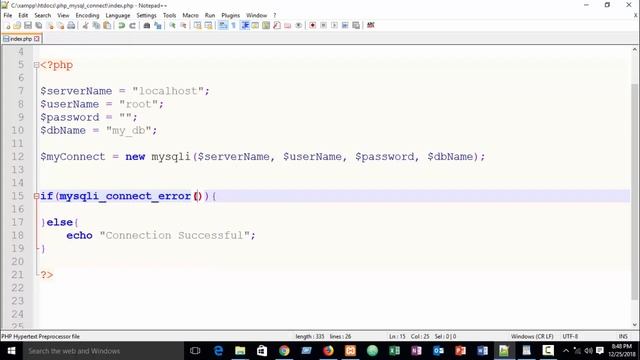640x360 pixels.
Task: Open the Windows Start menu
Action: (11, 351)
